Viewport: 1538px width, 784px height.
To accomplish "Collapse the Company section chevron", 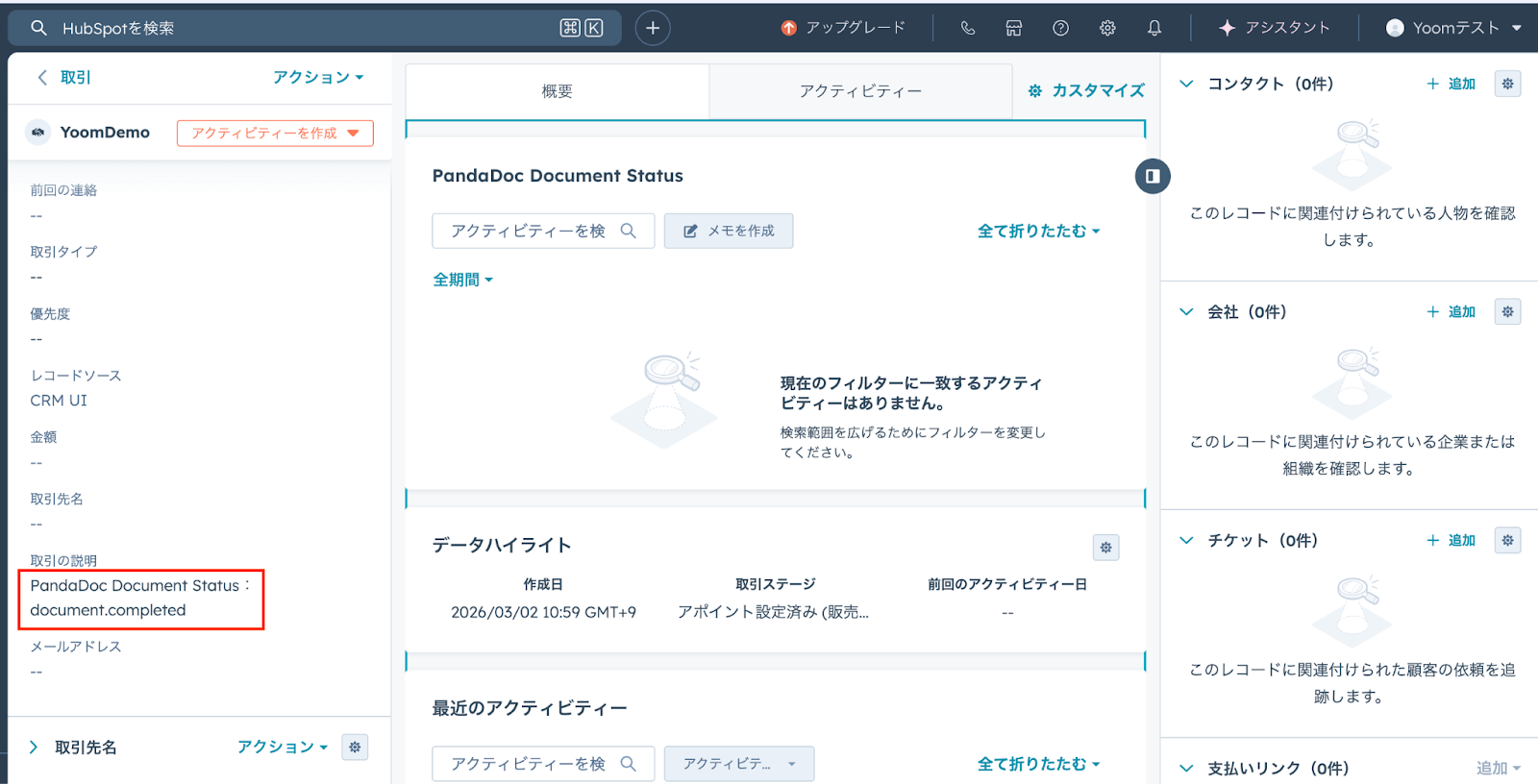I will pos(1186,311).
